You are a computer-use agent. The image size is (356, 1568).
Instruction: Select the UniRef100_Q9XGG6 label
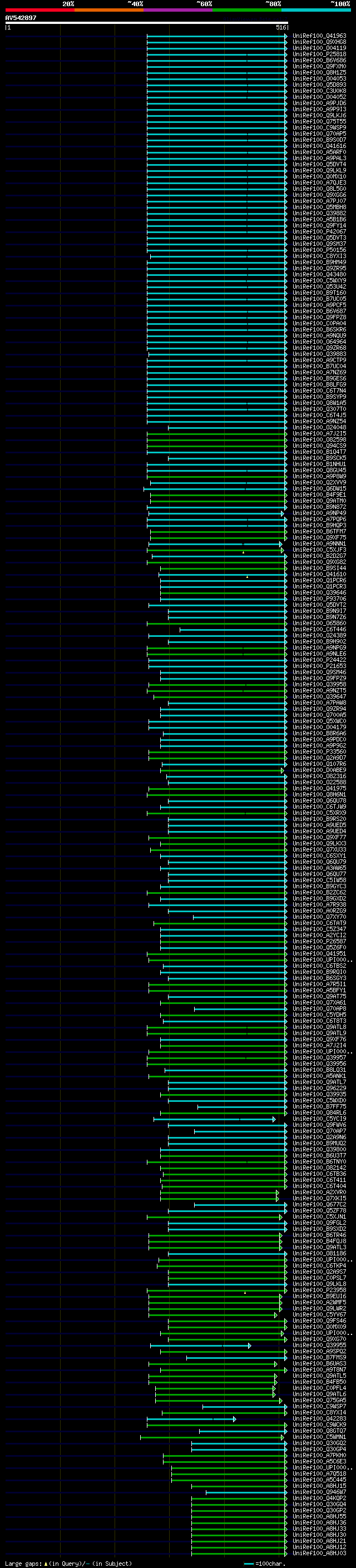point(319,195)
